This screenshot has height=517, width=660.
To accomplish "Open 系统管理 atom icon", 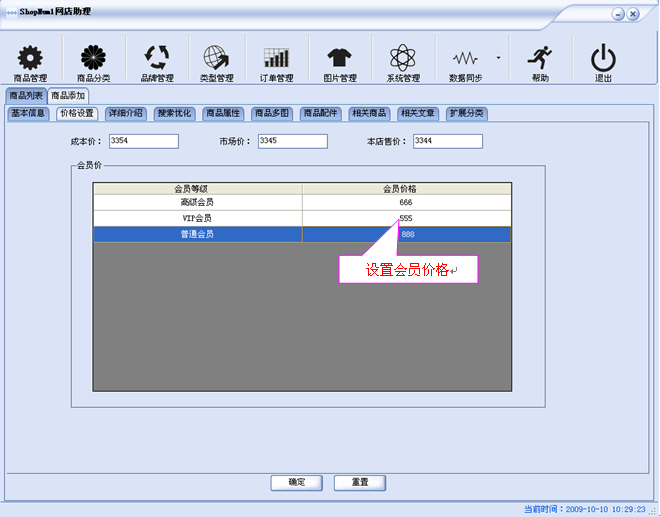I will (x=403, y=58).
